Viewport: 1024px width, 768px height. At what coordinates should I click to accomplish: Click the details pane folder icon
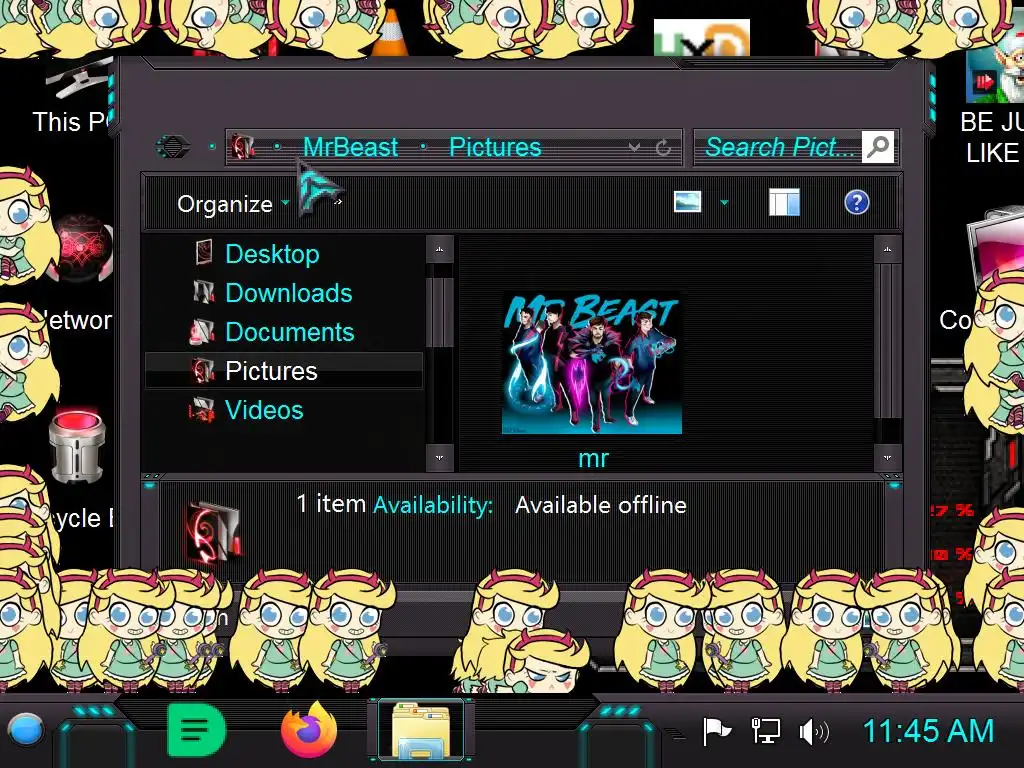214,532
